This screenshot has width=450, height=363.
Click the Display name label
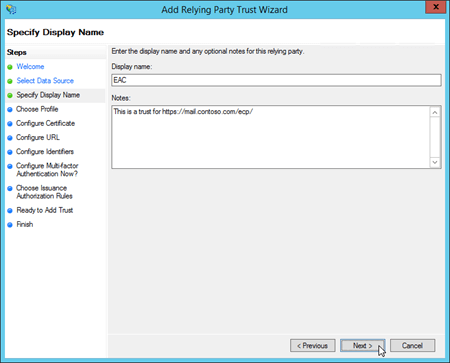(132, 67)
